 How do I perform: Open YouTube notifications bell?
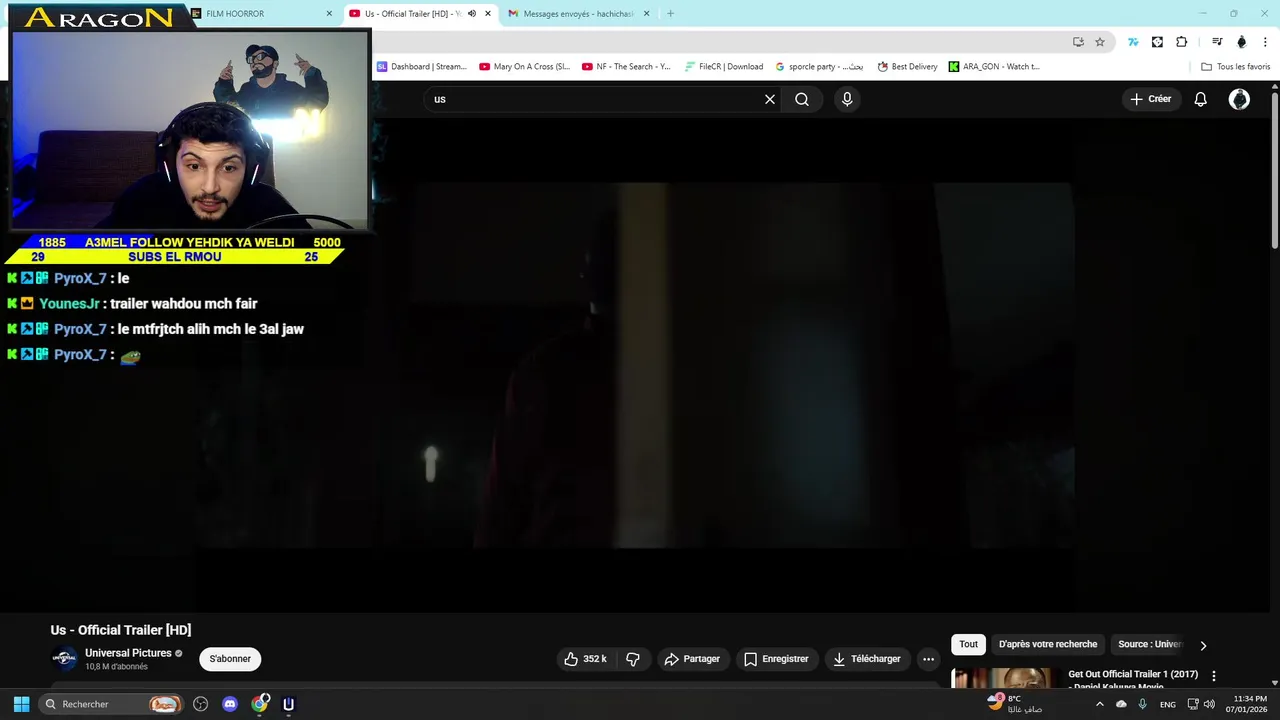point(1201,99)
